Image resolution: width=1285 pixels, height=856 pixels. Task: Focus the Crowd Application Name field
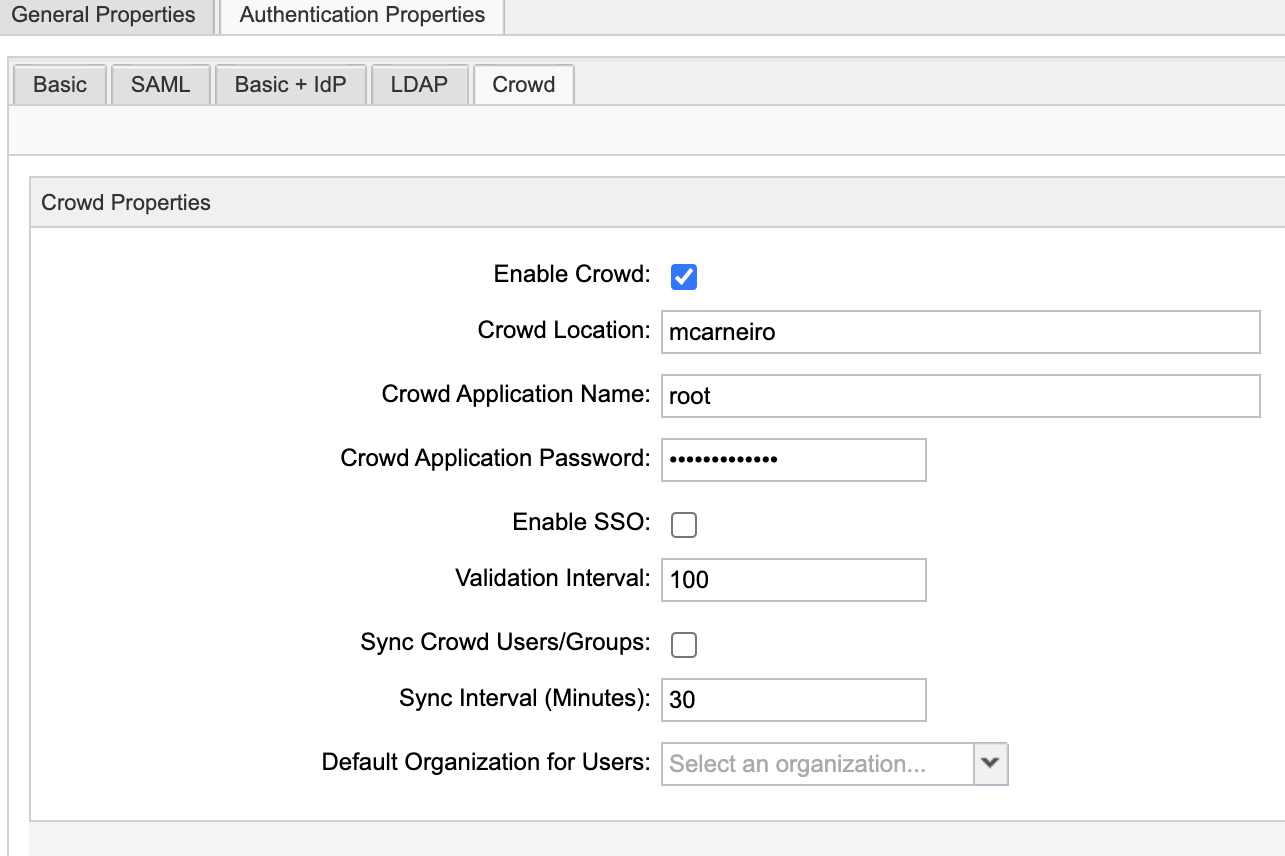[x=960, y=396]
